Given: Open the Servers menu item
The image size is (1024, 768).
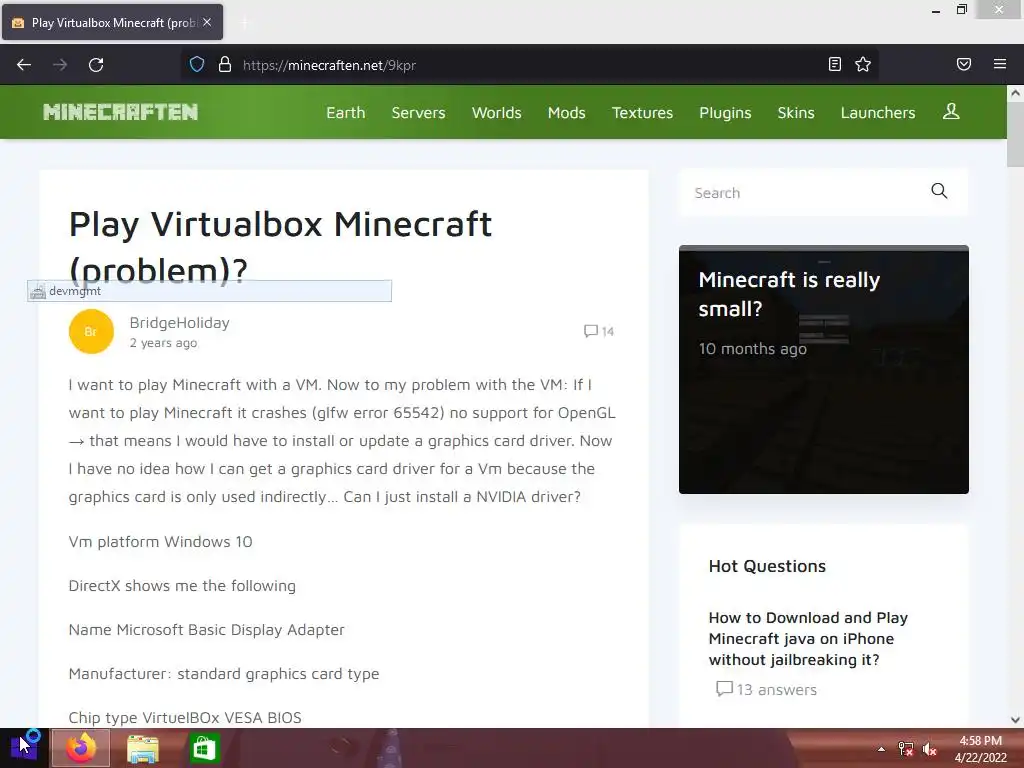Looking at the screenshot, I should click(x=418, y=112).
